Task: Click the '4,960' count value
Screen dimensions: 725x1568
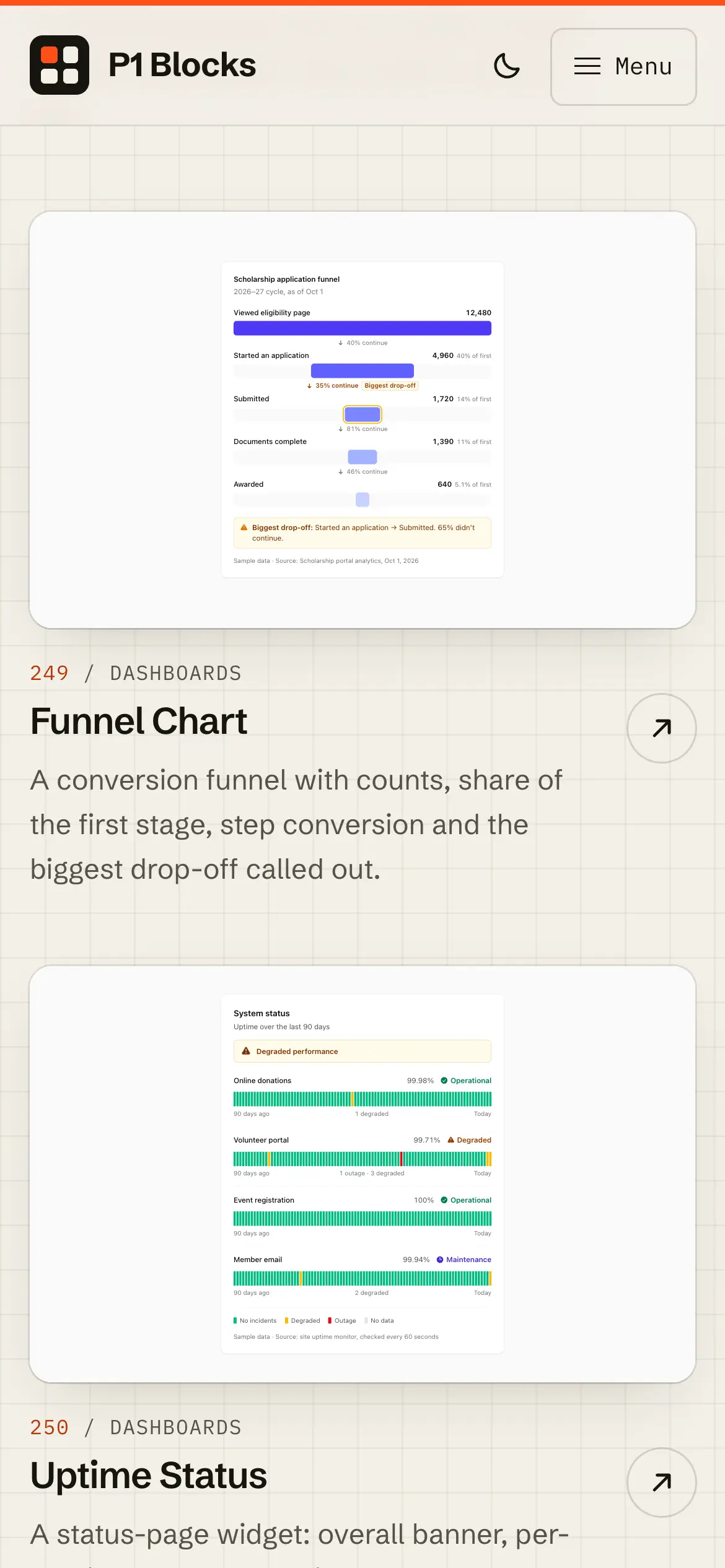Action: point(442,355)
